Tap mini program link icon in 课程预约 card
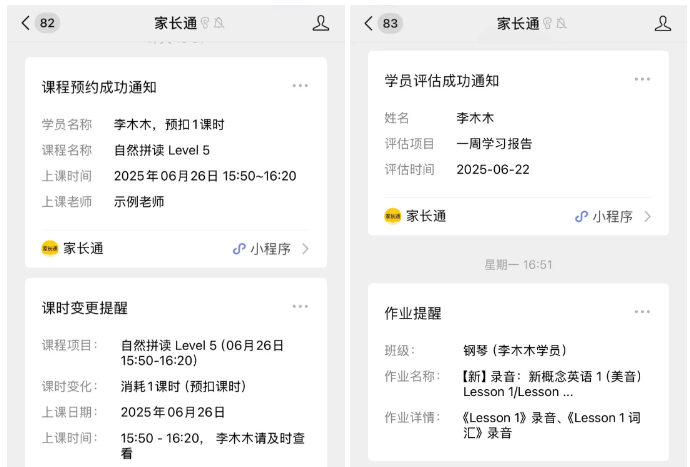Viewport: 690px width, 467px height. 239,249
